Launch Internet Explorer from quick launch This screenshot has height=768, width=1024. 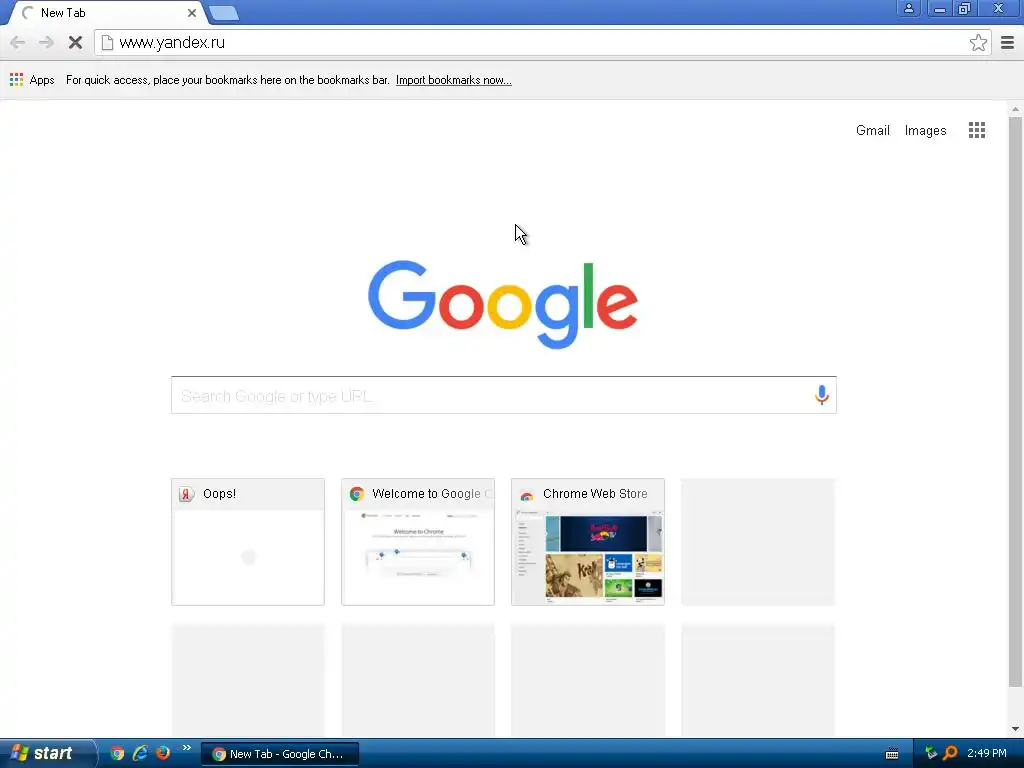[x=140, y=753]
